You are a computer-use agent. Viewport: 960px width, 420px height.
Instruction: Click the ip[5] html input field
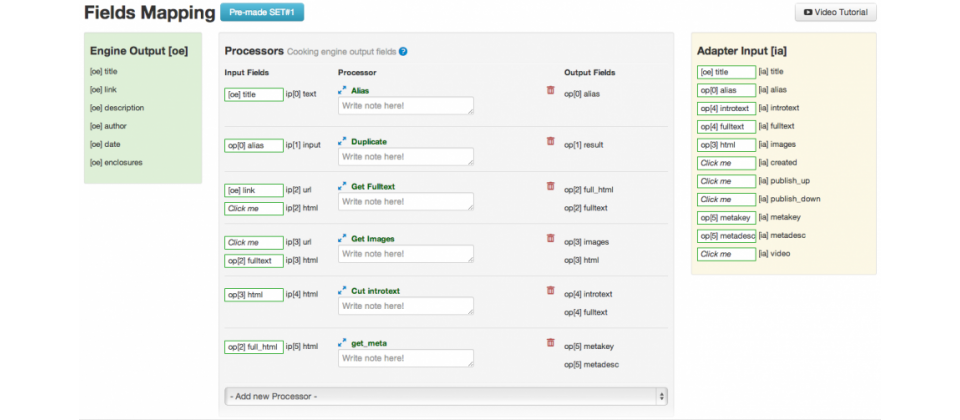(254, 347)
